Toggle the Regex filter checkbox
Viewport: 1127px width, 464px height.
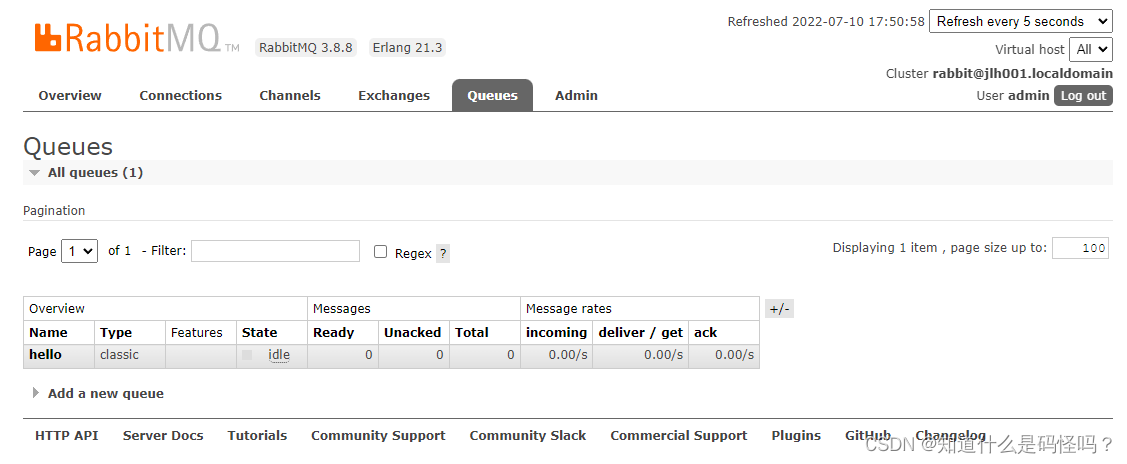[381, 252]
